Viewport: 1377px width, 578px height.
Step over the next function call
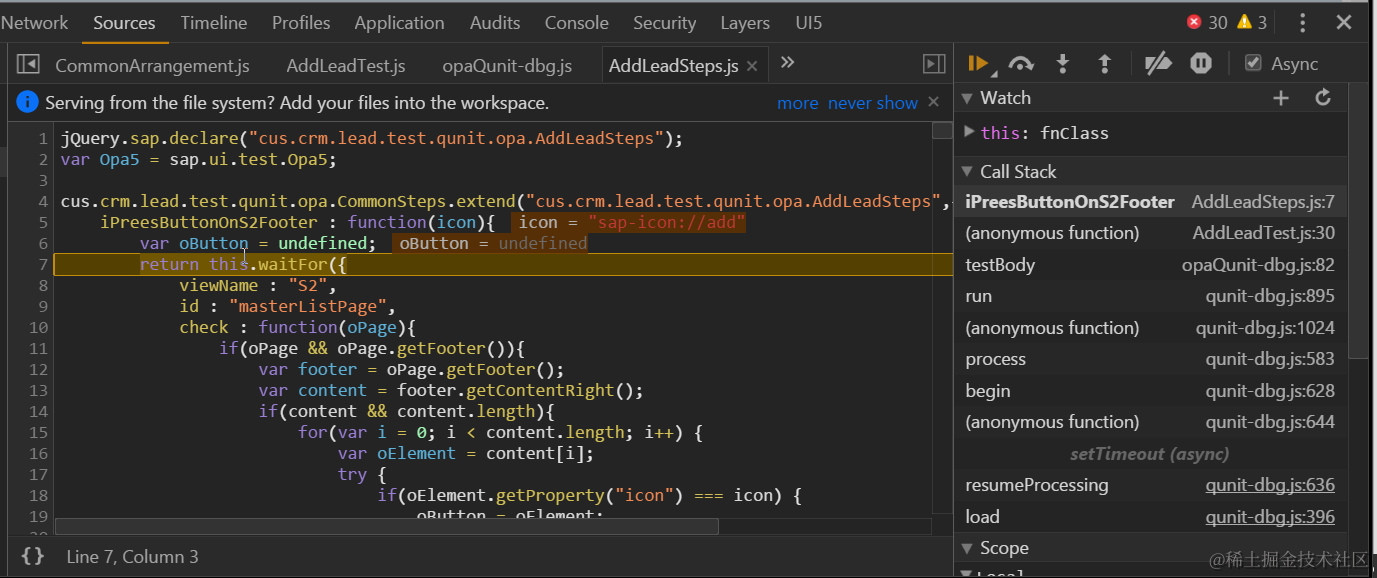tap(1021, 64)
